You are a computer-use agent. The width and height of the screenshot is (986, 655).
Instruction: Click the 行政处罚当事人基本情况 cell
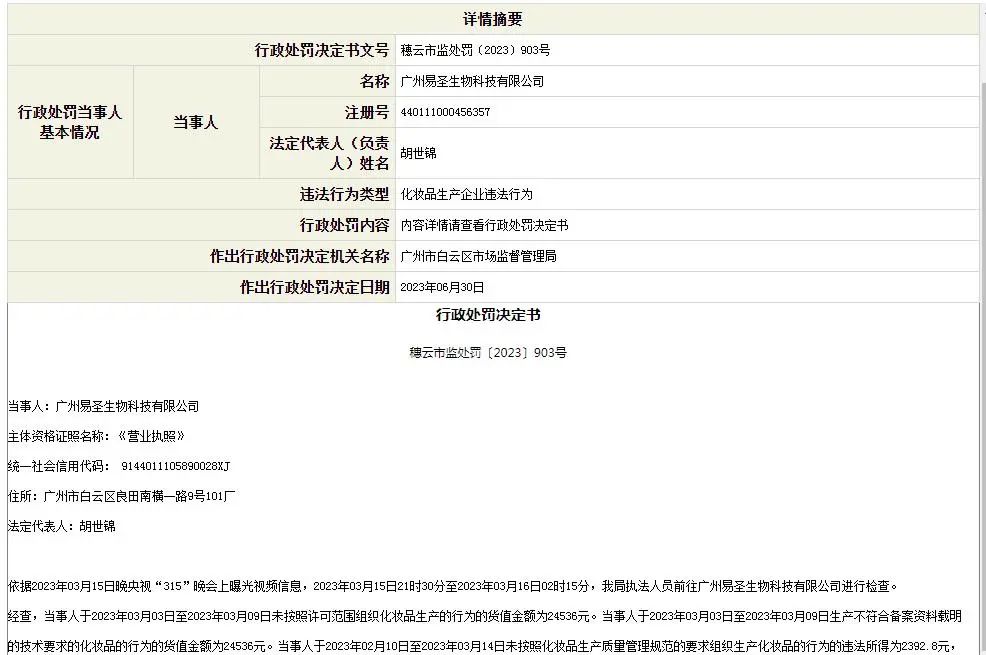(70, 123)
